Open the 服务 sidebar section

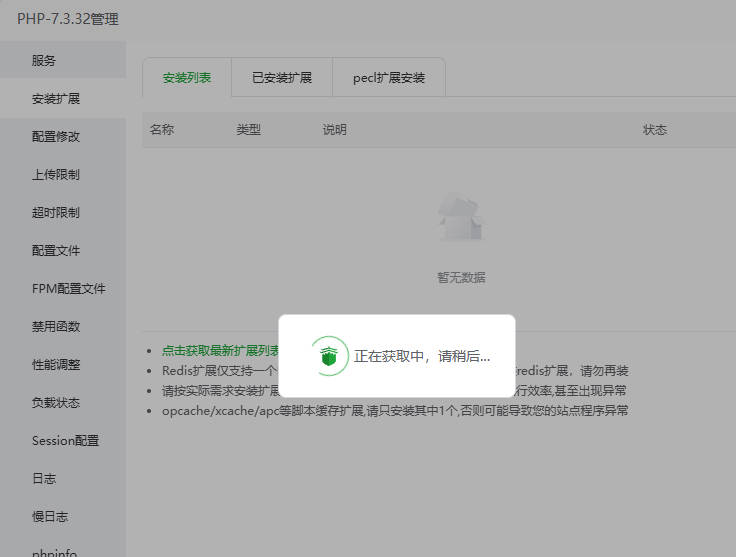pyautogui.click(x=63, y=60)
